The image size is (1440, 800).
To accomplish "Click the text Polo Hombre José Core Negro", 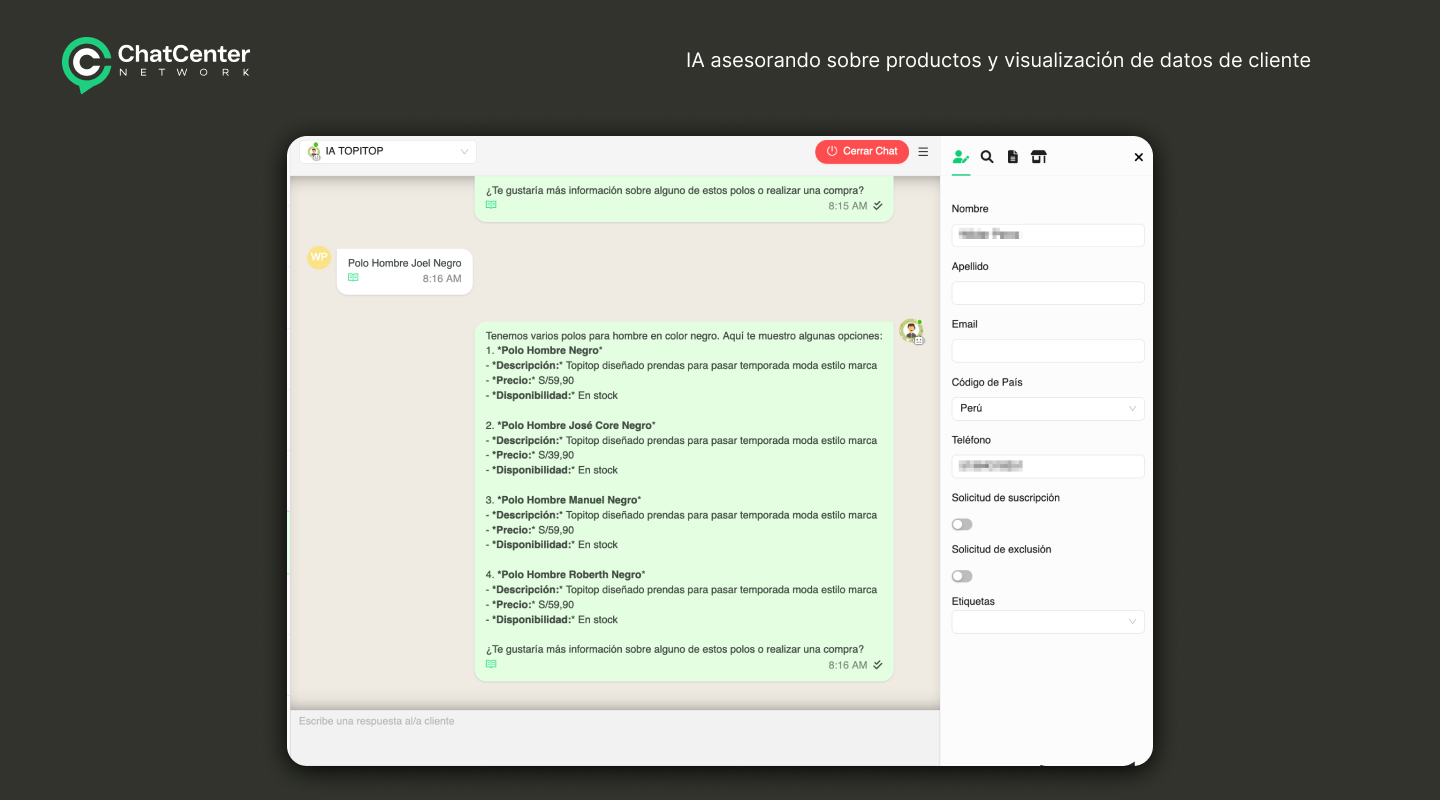I will click(x=576, y=425).
